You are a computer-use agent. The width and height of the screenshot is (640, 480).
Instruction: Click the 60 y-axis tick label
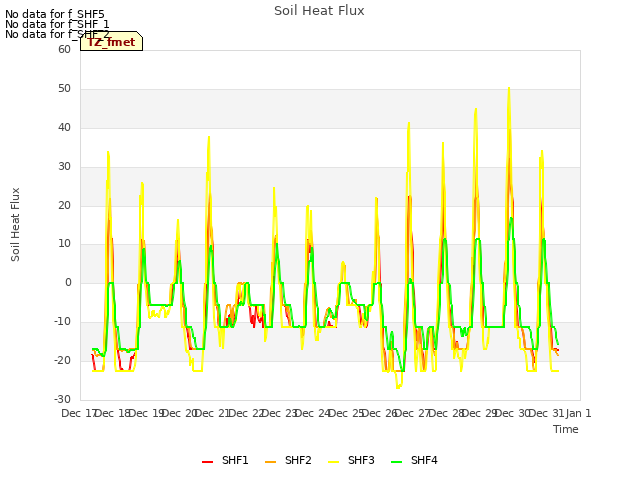tap(64, 49)
